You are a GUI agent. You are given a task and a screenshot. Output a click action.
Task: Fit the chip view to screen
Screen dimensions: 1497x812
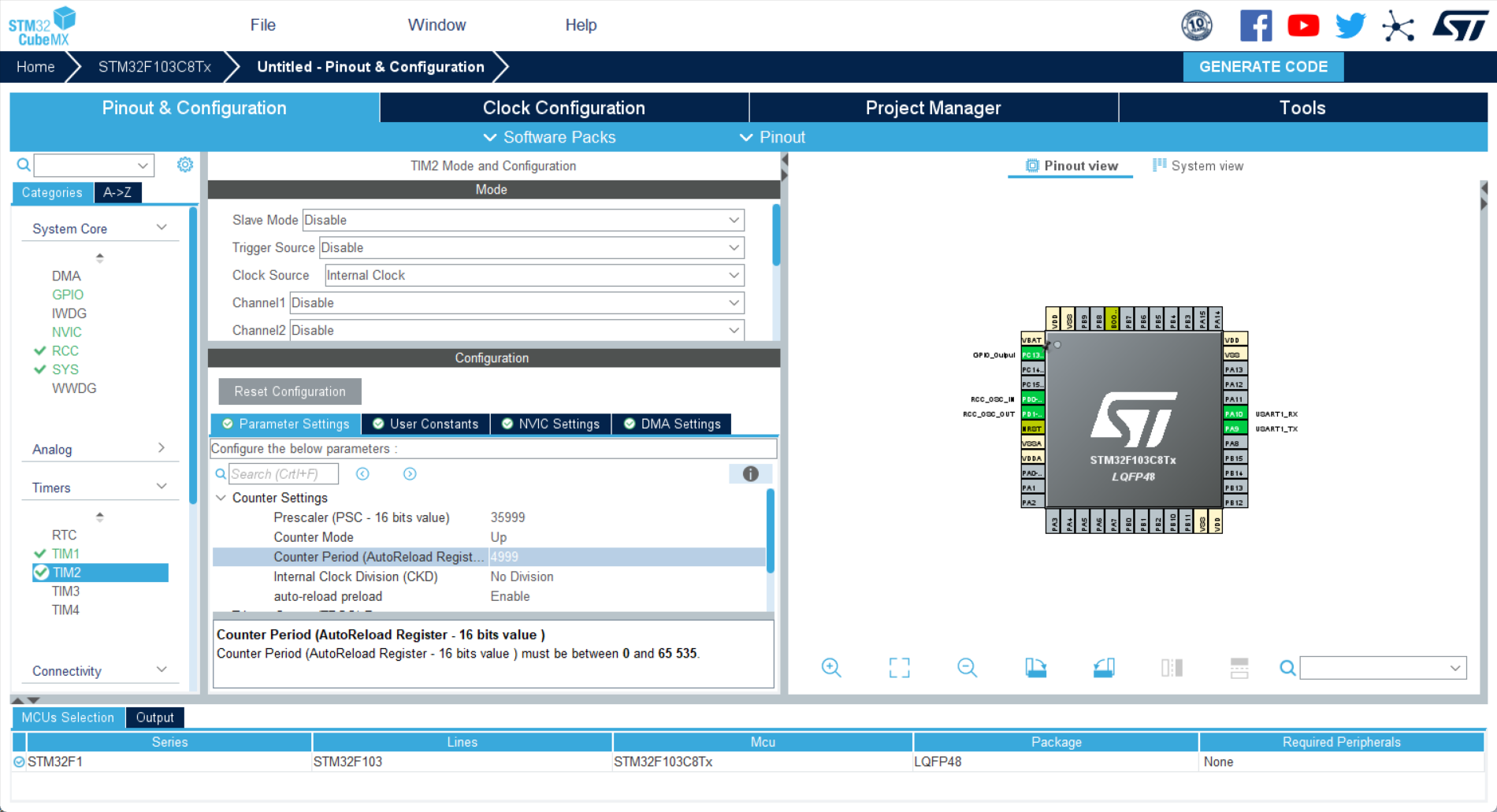(x=899, y=668)
